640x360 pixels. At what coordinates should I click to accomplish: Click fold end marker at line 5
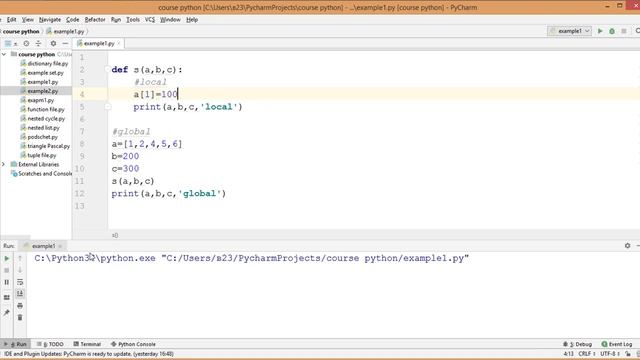tap(107, 107)
